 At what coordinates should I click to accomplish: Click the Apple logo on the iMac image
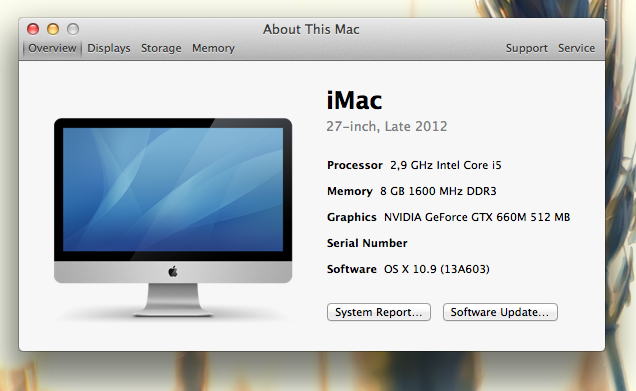(x=173, y=271)
